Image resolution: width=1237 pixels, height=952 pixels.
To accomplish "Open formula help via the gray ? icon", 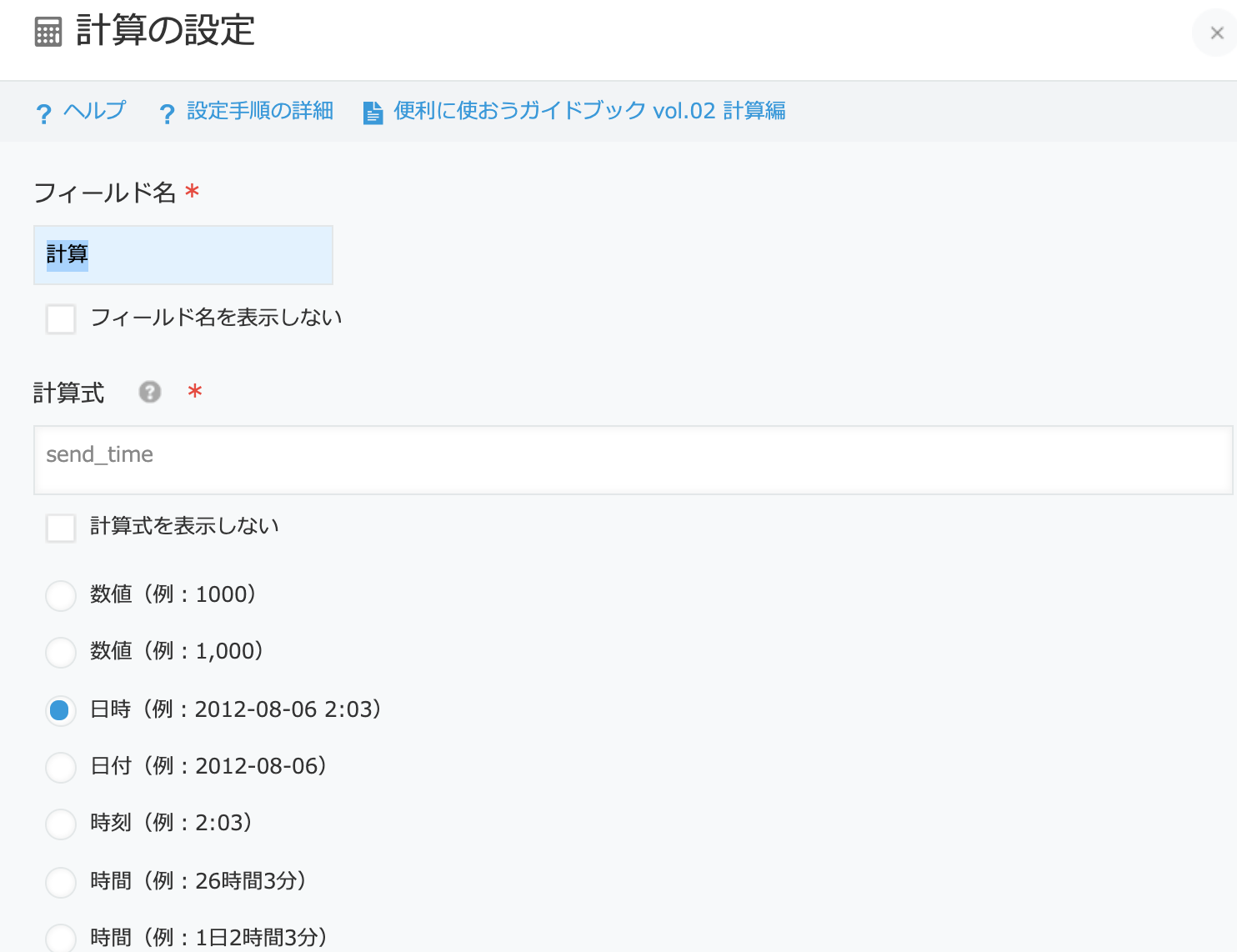I will [x=150, y=392].
